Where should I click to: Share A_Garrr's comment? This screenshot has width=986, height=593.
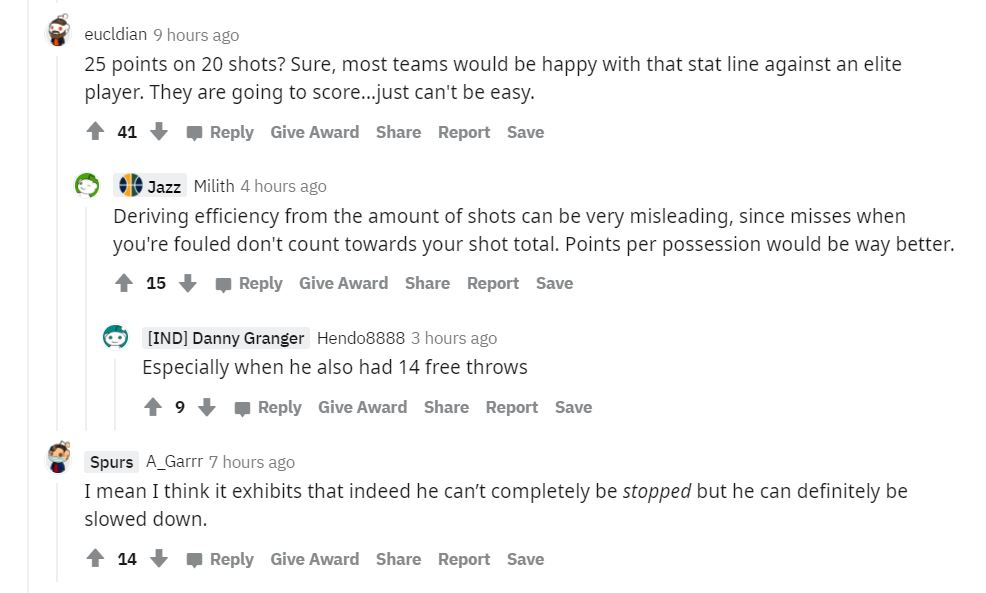[x=398, y=559]
